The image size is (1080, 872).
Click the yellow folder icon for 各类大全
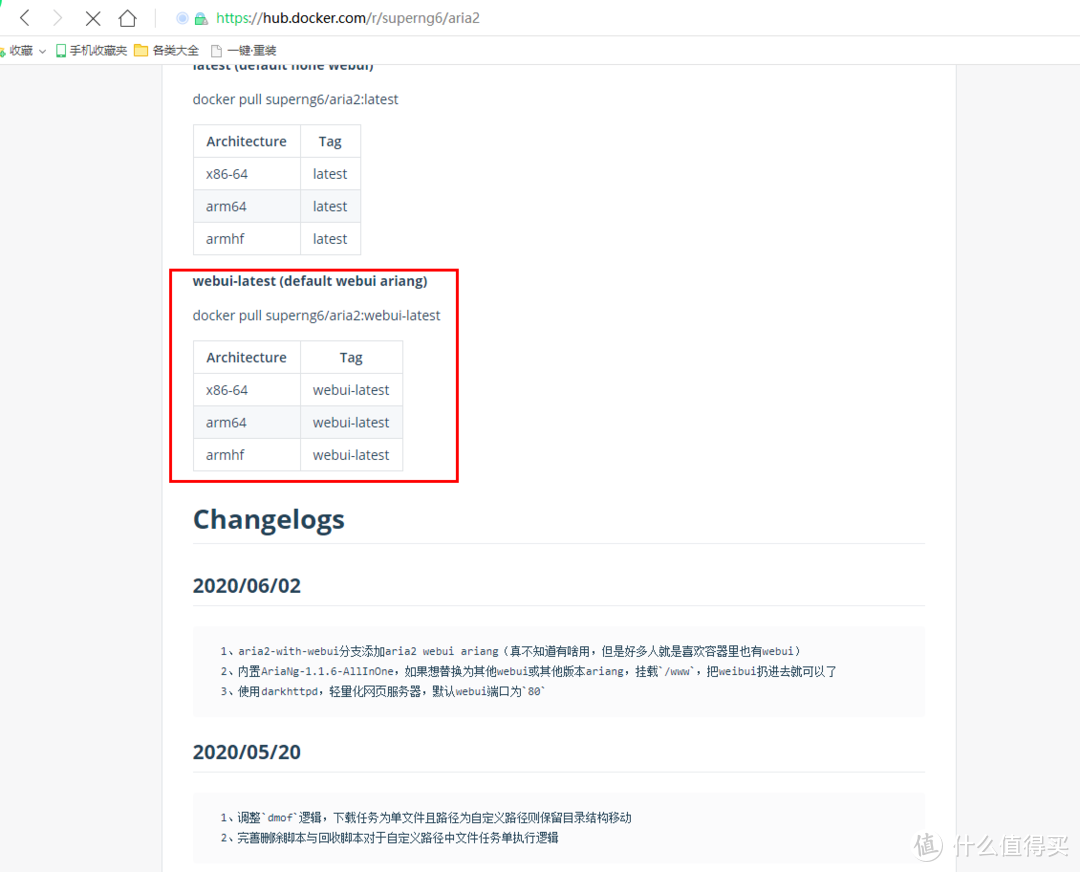click(x=141, y=50)
